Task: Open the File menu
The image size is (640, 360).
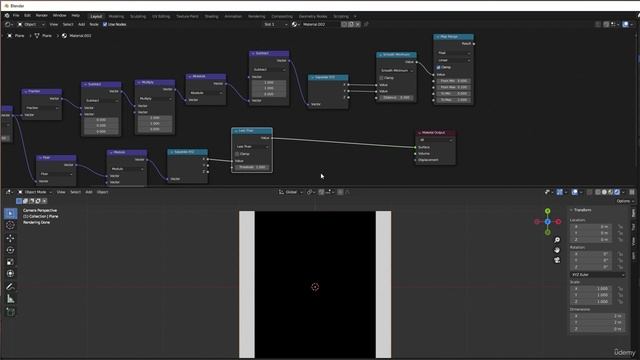Action: coord(16,16)
